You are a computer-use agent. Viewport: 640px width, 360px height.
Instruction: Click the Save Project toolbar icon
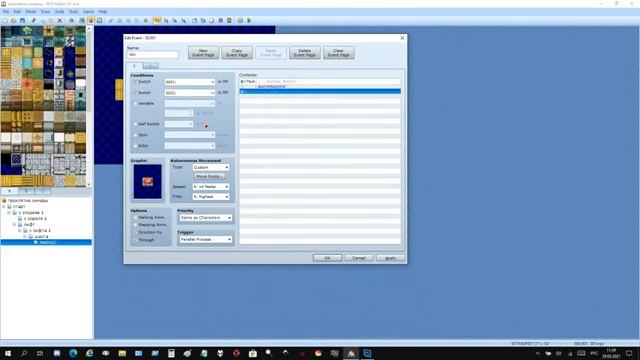(x=22, y=20)
